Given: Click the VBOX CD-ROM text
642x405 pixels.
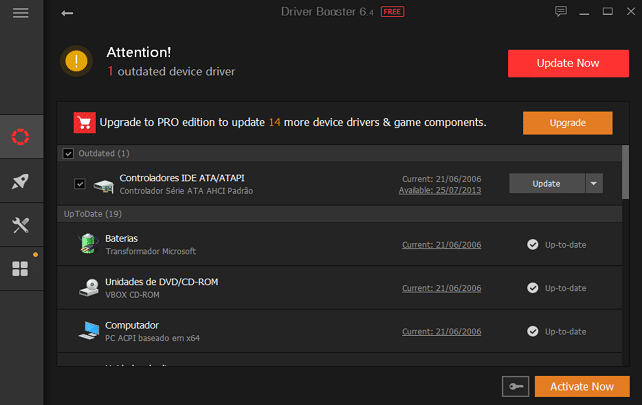Looking at the screenshot, I should coord(132,294).
